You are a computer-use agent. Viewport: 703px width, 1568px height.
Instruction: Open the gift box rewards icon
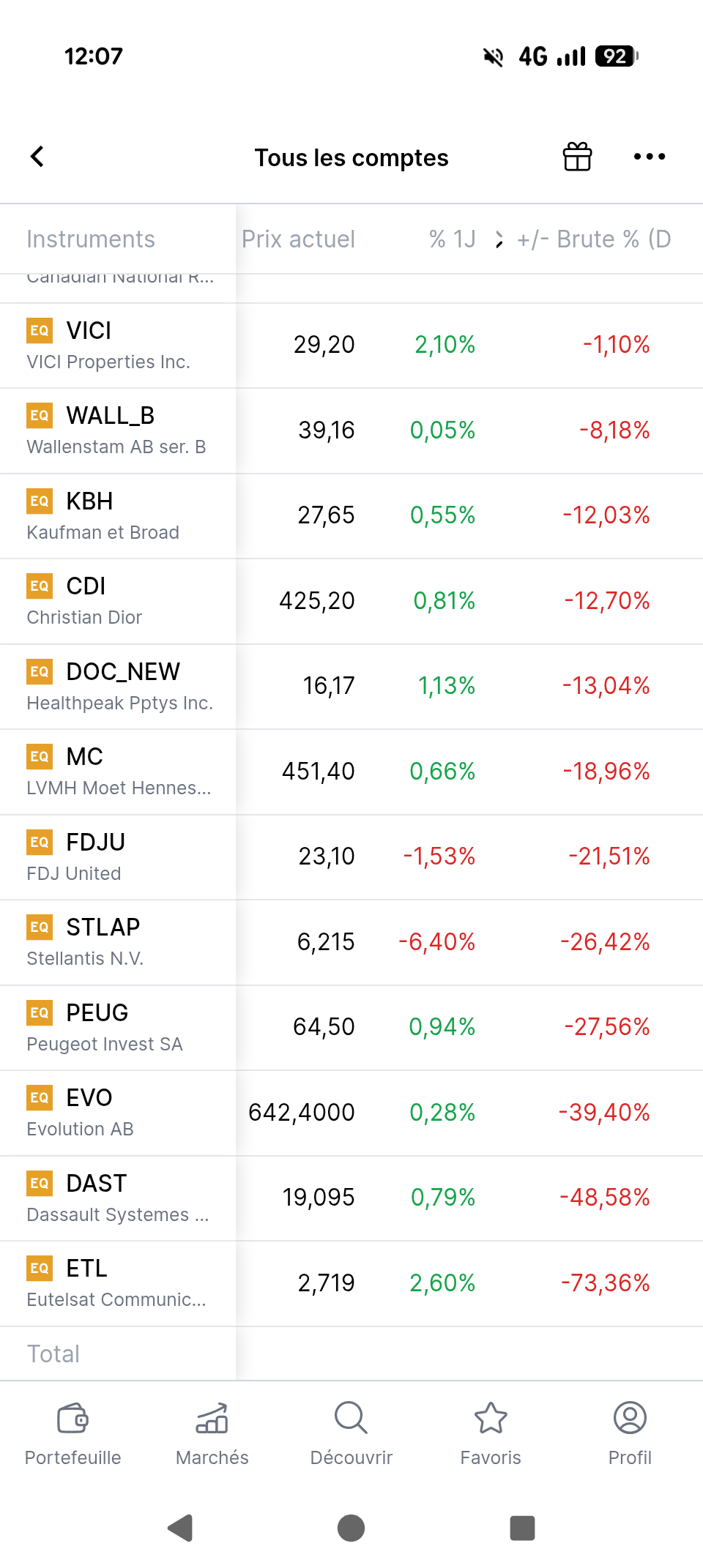click(577, 156)
